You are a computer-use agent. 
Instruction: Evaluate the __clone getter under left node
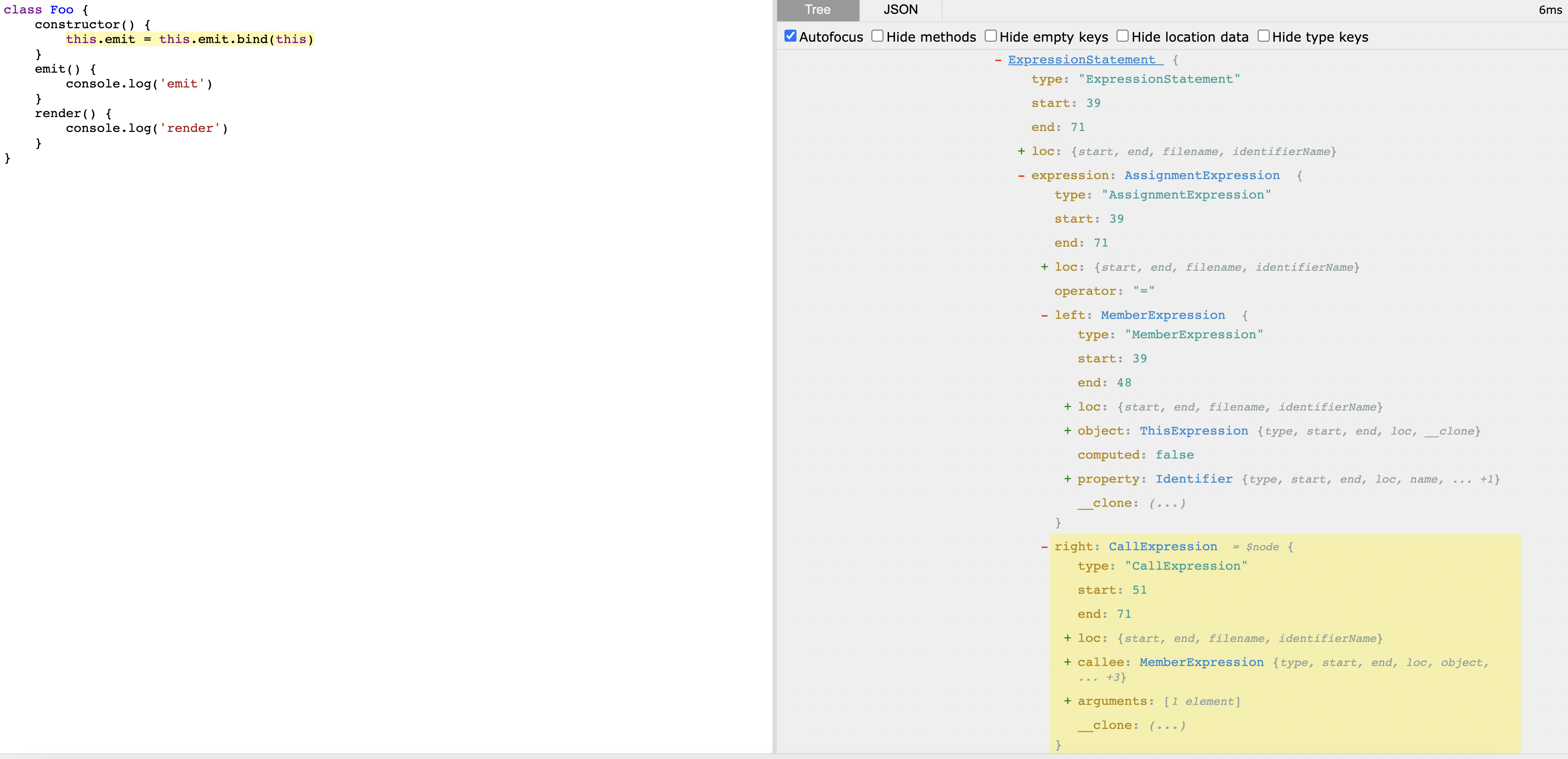point(1167,503)
